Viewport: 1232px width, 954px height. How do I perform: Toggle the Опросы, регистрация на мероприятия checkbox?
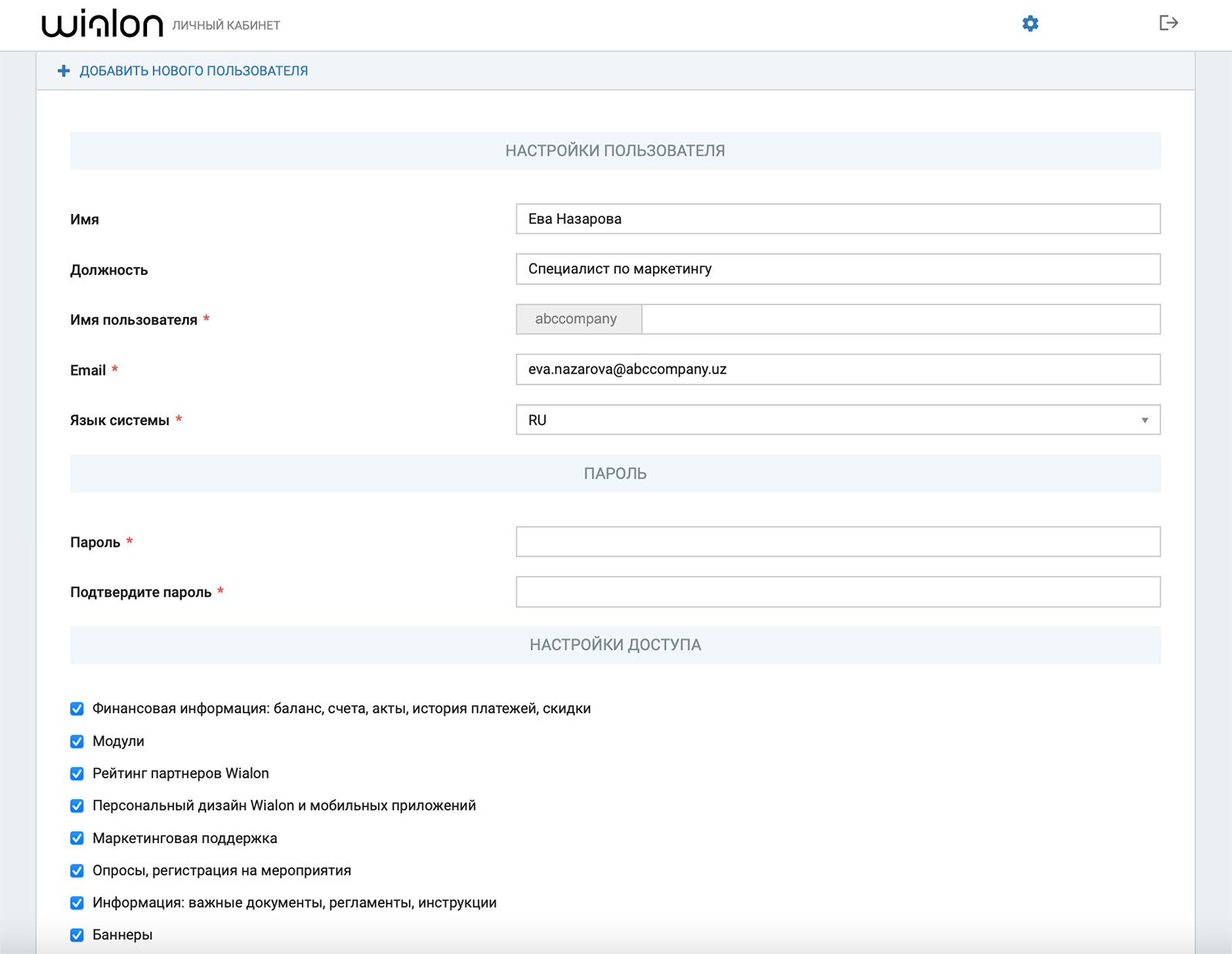click(75, 870)
